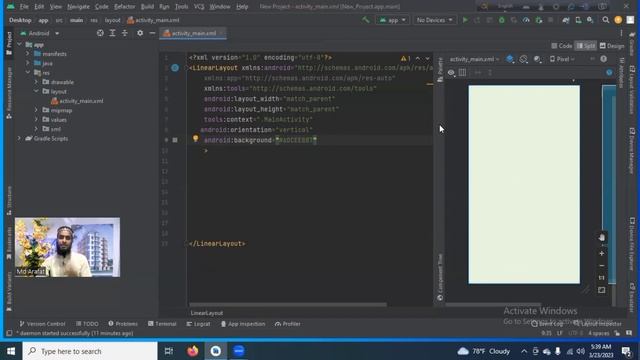Click the Make Project hammer icon
Image resolution: width=640 pixels, height=360 pixels.
point(366,20)
